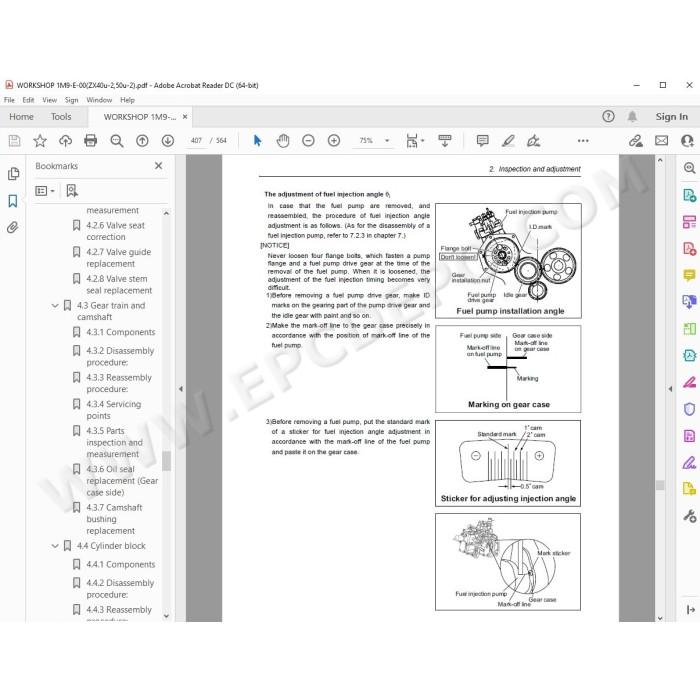Toggle the Bookmarks panel icon
Screen dimensions: 700x700
coord(13,201)
